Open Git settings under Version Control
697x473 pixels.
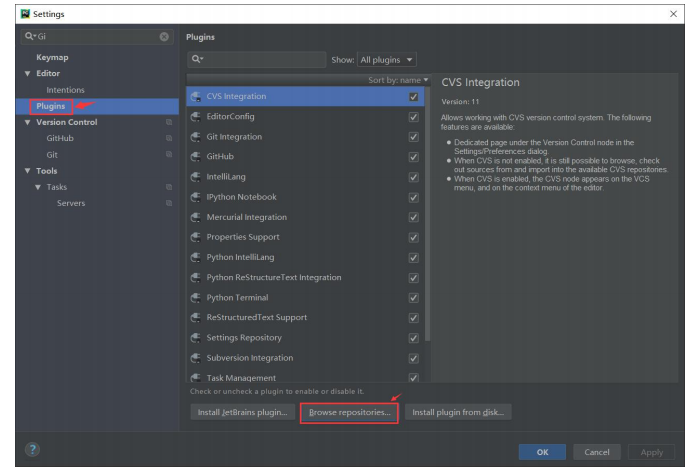(52, 155)
